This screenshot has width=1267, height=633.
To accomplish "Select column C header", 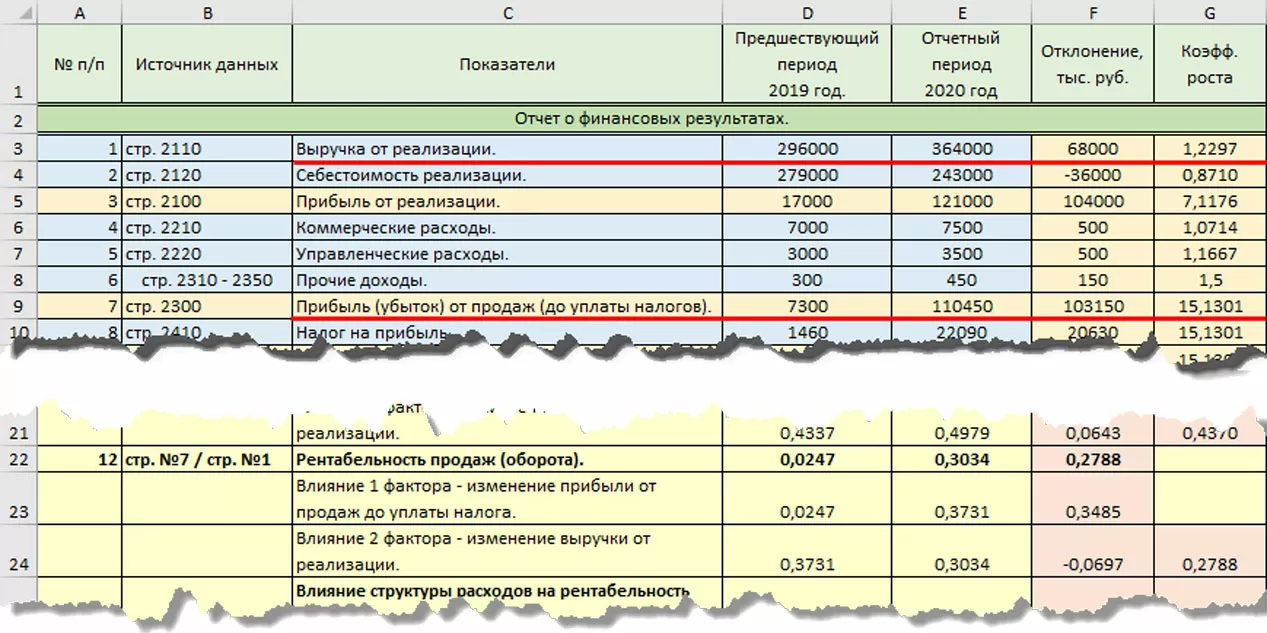I will [507, 12].
